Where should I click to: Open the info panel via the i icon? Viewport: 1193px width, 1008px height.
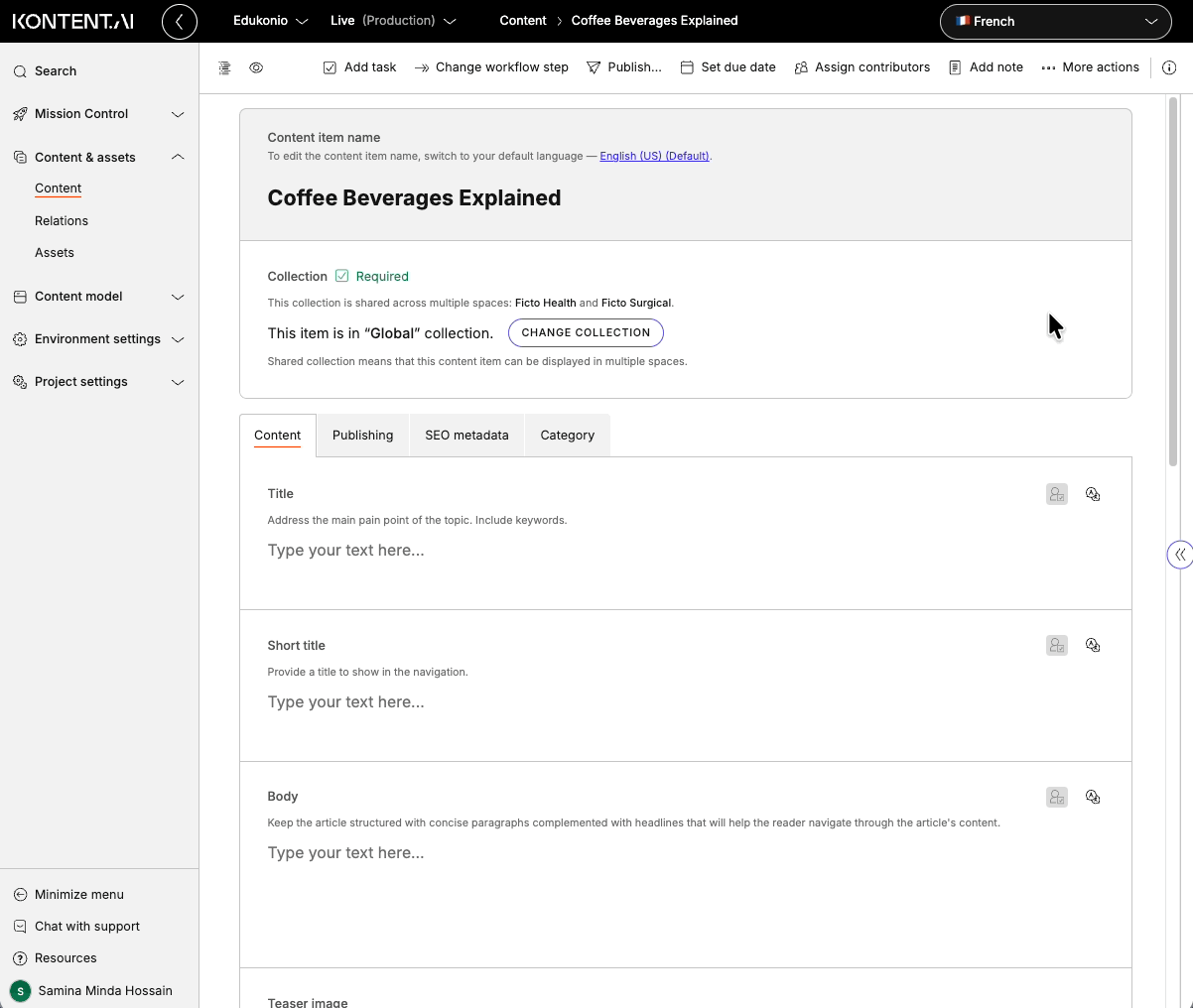[1168, 67]
